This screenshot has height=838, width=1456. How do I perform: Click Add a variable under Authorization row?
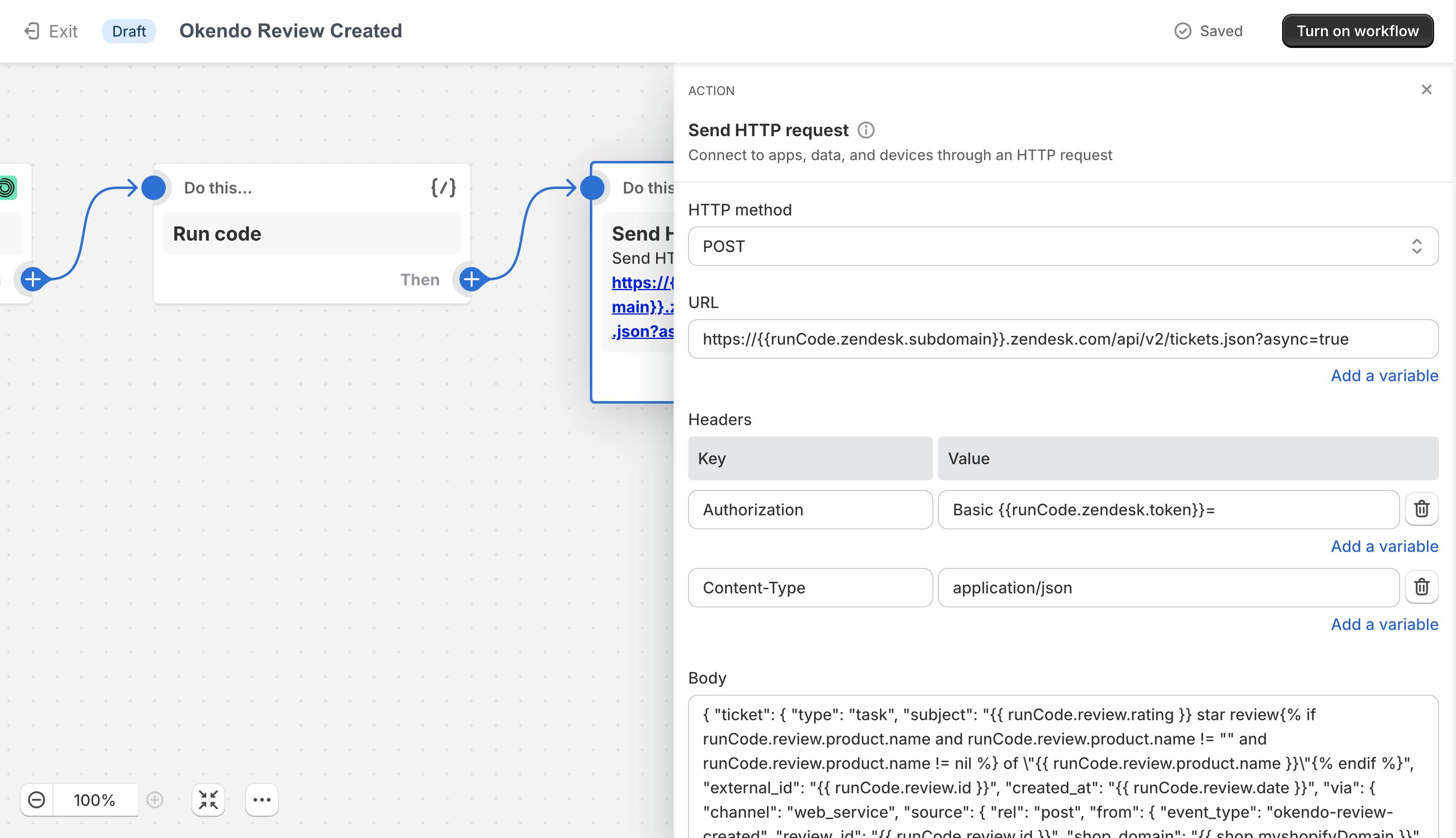point(1384,546)
